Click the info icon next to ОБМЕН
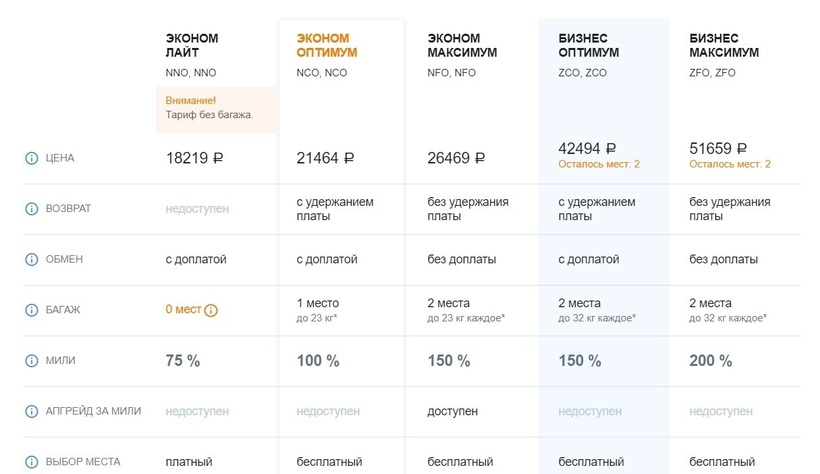 point(31,259)
